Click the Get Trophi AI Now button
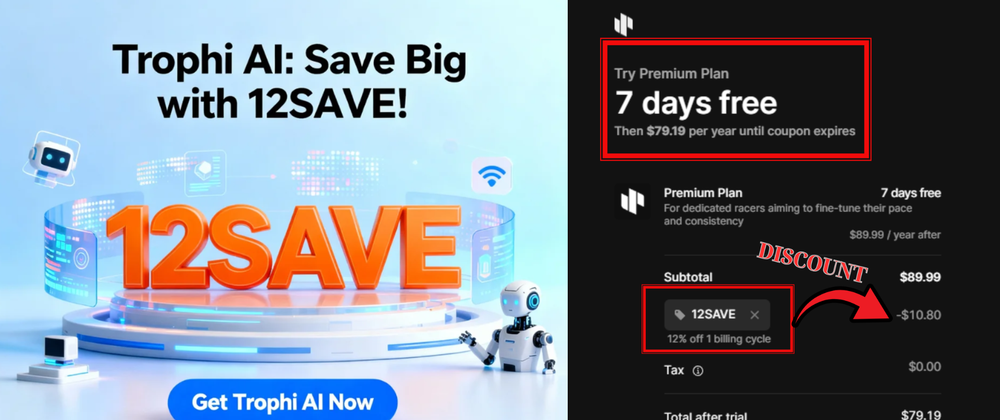Viewport: 1000px width, 420px height. pyautogui.click(x=283, y=402)
